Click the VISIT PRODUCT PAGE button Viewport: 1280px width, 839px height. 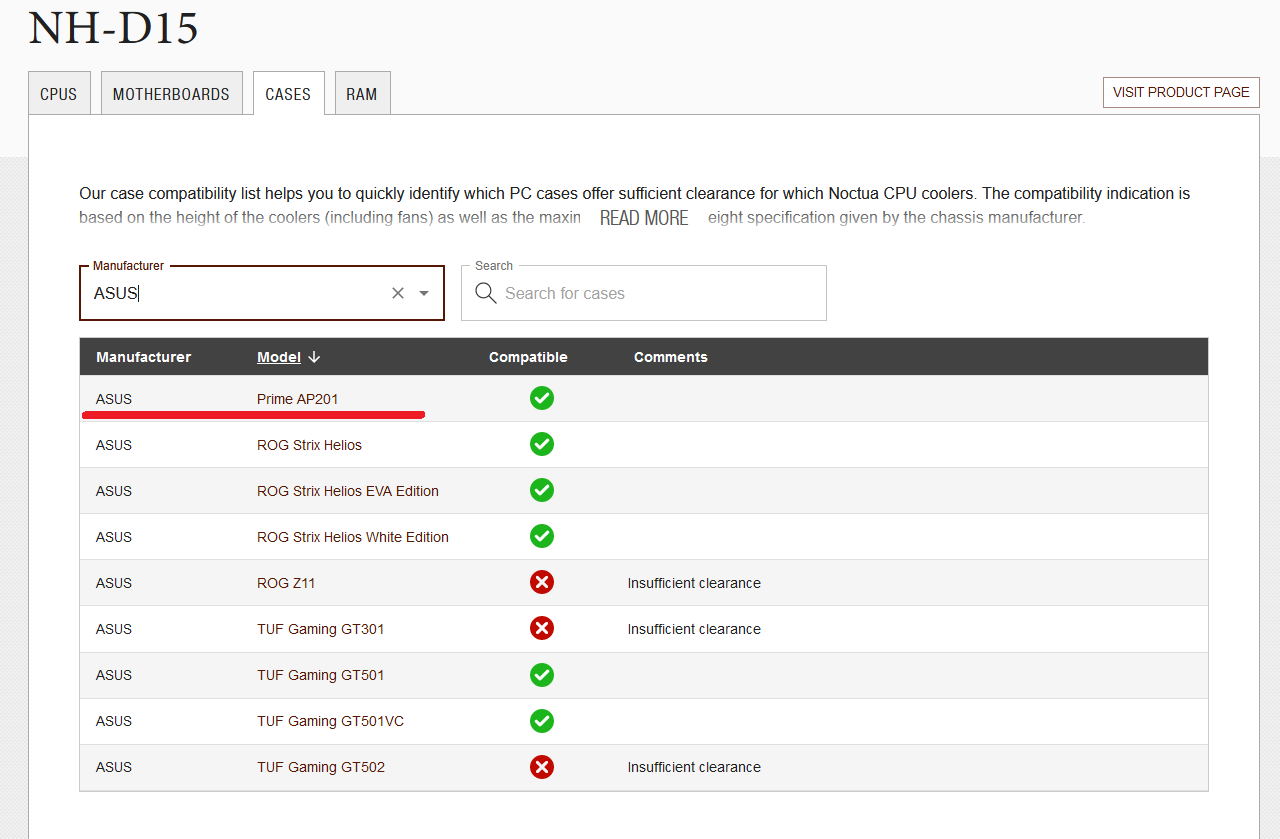tap(1181, 92)
